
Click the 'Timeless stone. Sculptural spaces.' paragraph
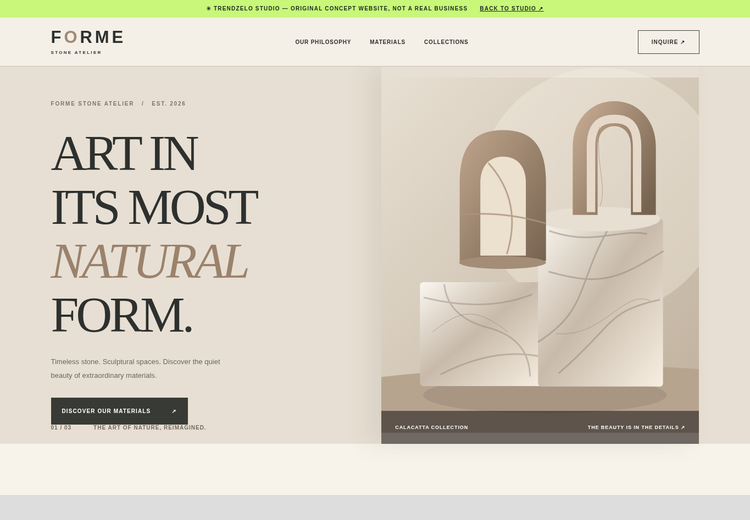tap(135, 368)
